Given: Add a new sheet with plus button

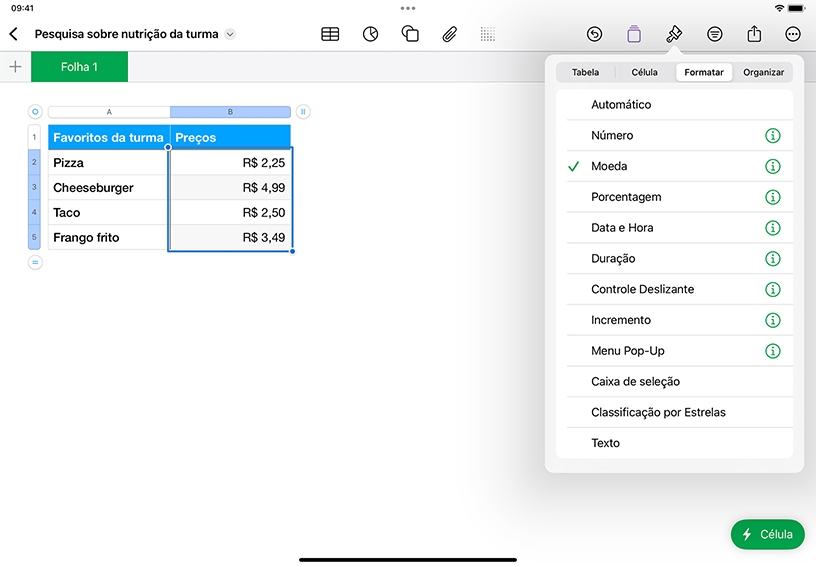Looking at the screenshot, I should [16, 67].
